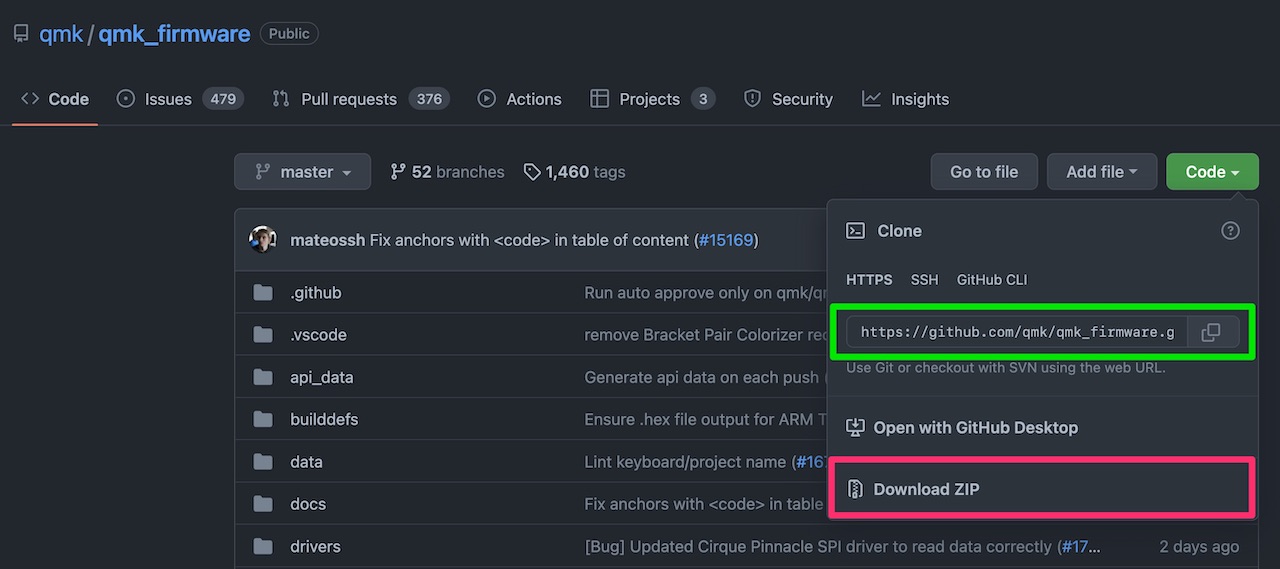Open the Projects tab
This screenshot has height=569, width=1280.
pyautogui.click(x=653, y=99)
